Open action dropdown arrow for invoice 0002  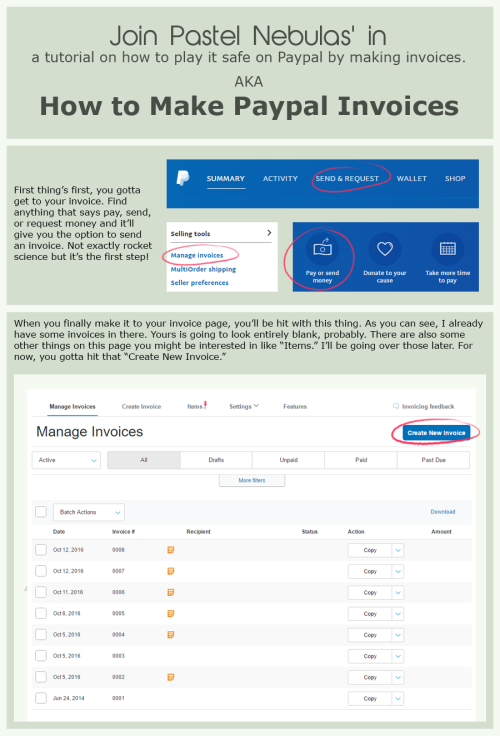398,677
